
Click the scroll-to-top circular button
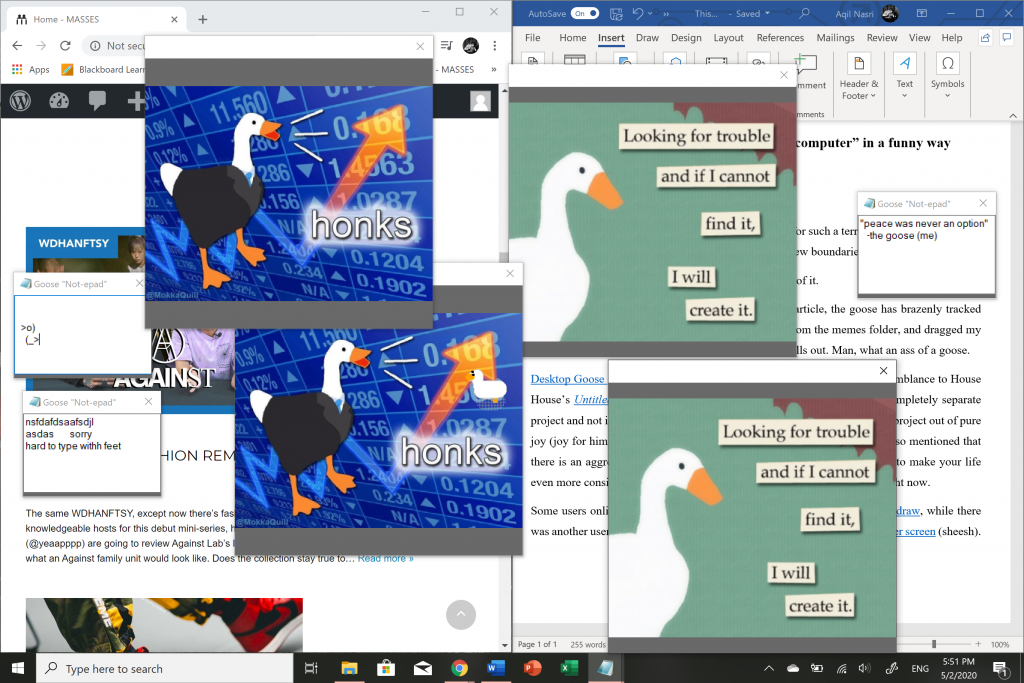point(460,614)
